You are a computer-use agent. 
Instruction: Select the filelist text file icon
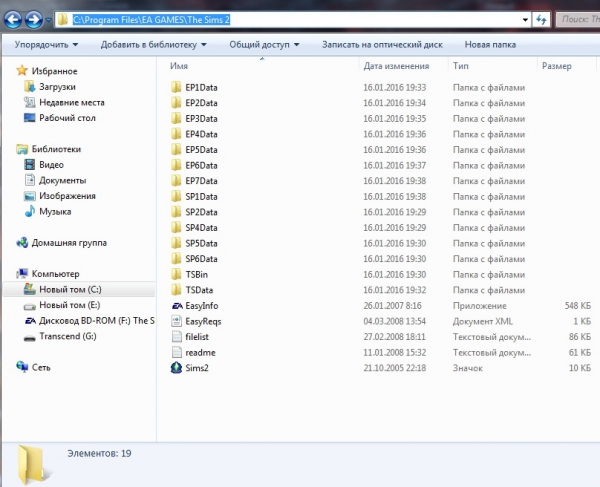[176, 337]
